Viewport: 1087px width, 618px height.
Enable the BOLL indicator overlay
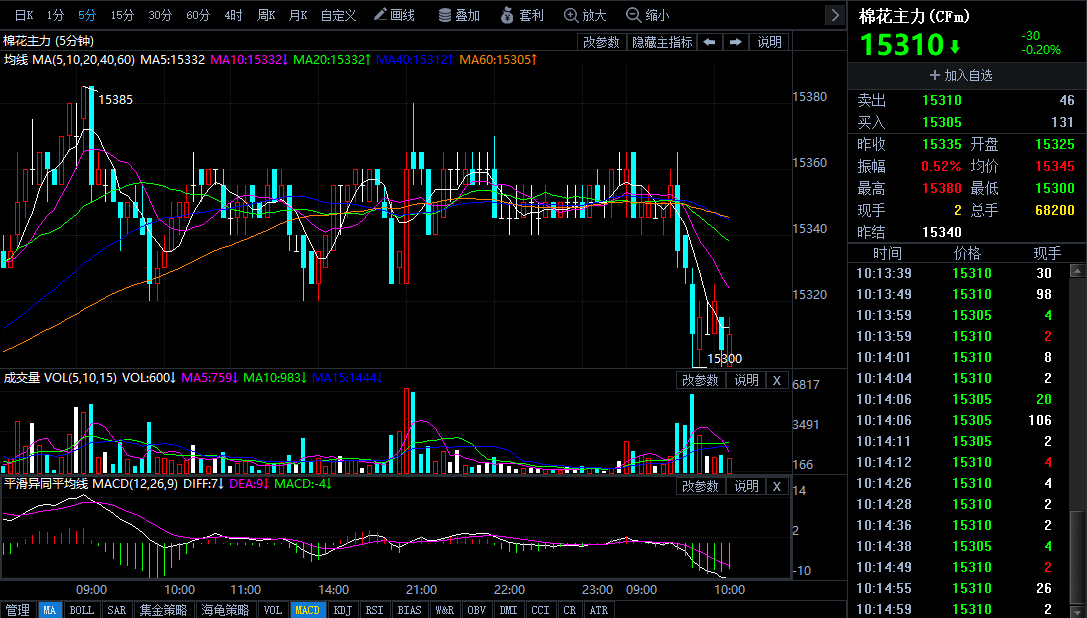(82, 609)
